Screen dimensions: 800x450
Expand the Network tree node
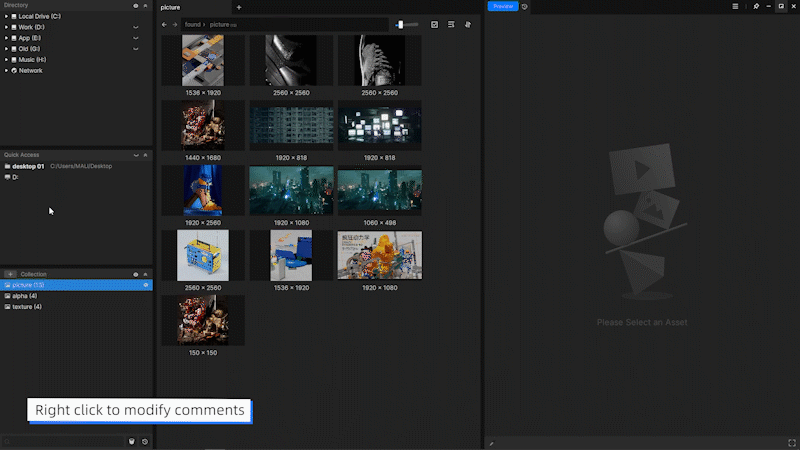tap(6, 71)
